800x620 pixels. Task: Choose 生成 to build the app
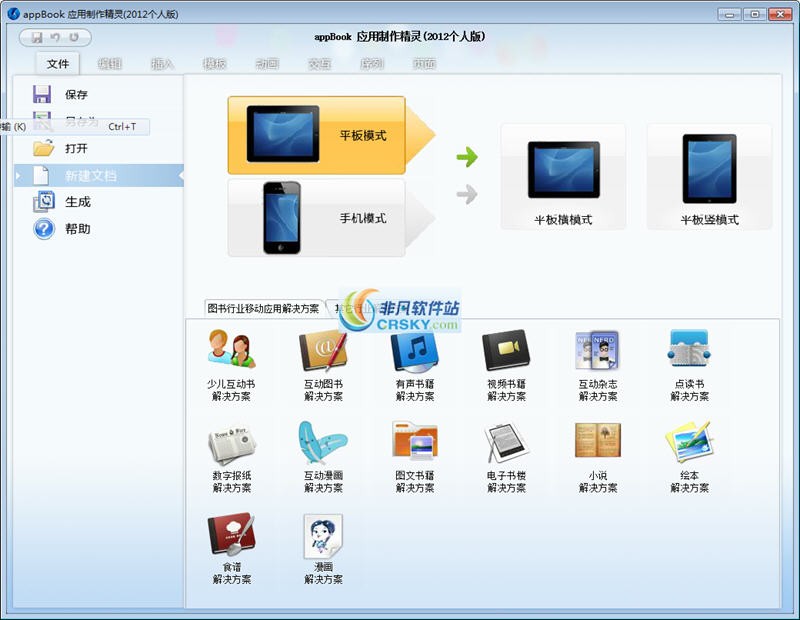click(x=98, y=202)
